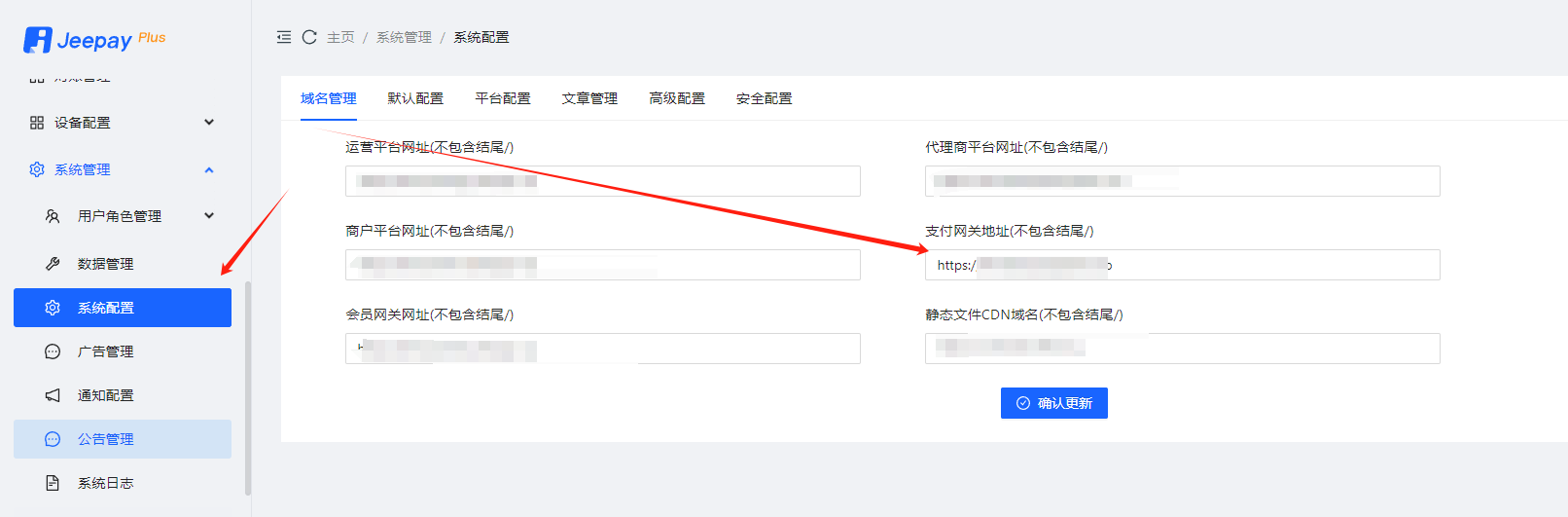The image size is (1568, 517).
Task: Click the 系统日志 document icon
Action: (x=53, y=483)
